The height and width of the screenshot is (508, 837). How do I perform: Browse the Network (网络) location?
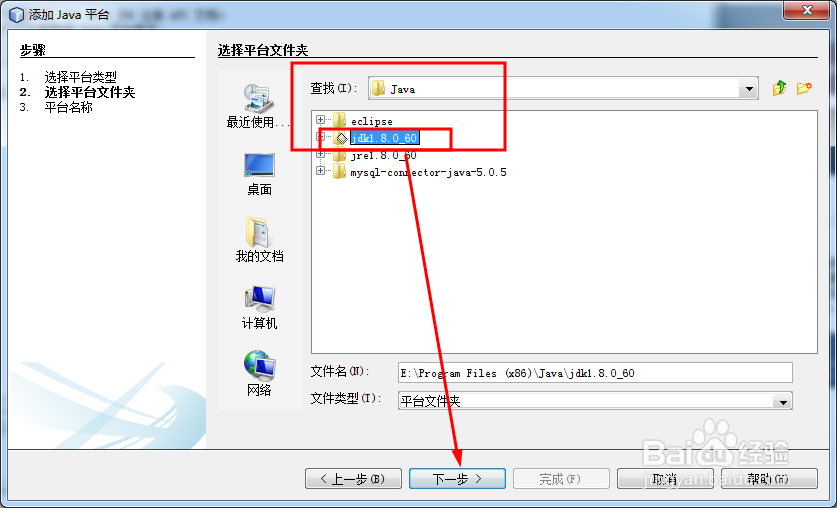[x=259, y=374]
